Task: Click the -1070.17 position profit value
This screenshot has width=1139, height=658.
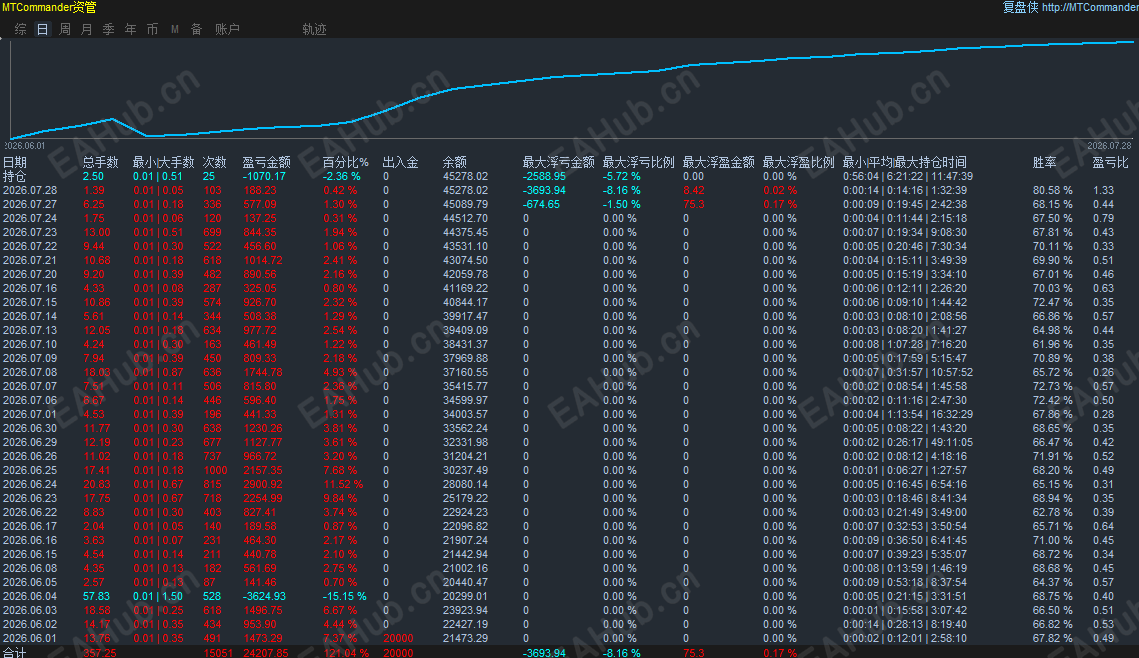Action: pos(264,176)
